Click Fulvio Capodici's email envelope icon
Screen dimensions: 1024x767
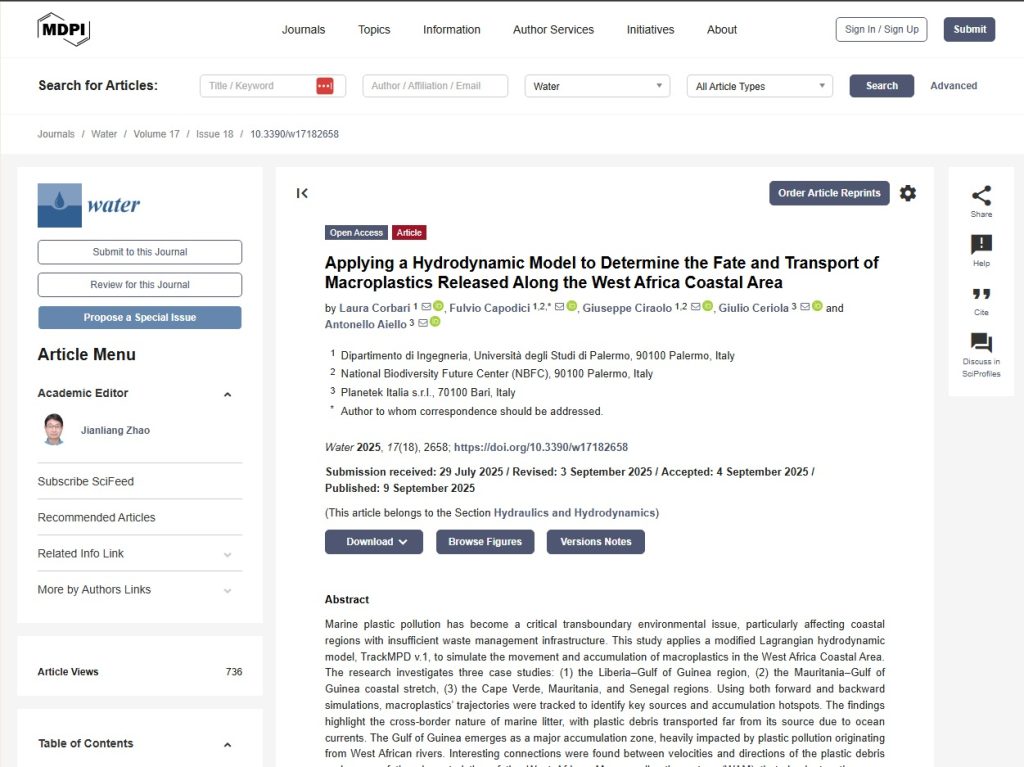coord(557,307)
